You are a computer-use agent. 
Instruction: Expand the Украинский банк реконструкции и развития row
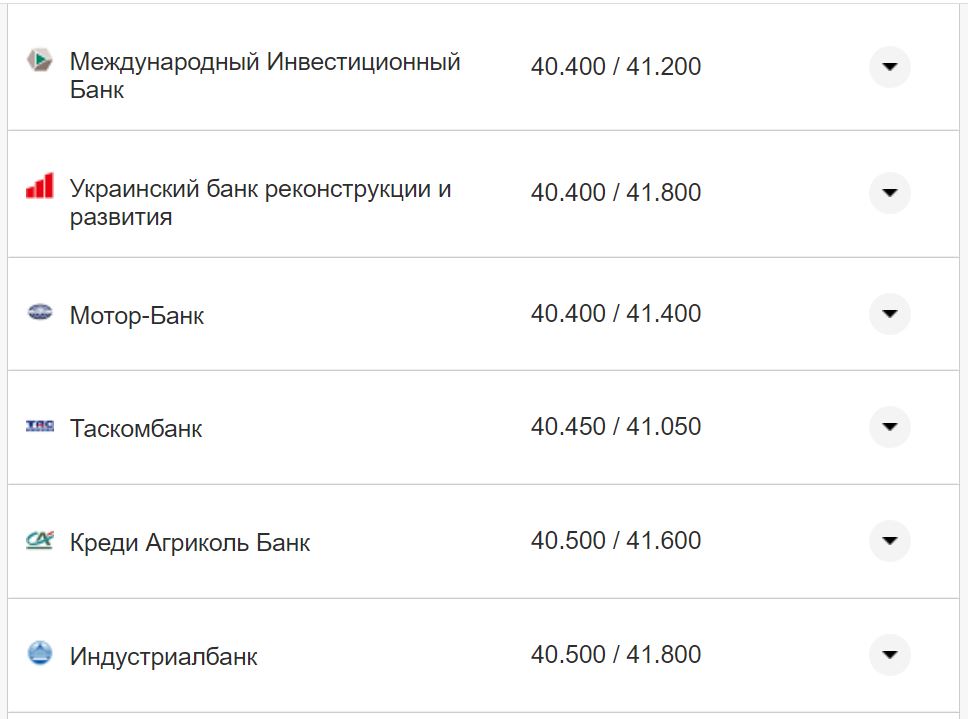[x=888, y=192]
